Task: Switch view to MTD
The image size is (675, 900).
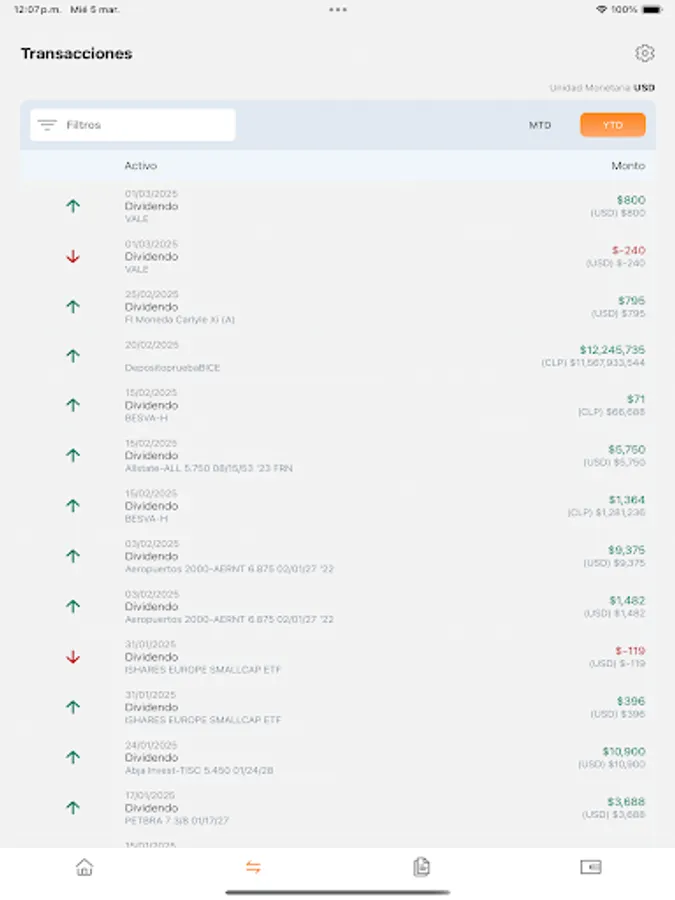Action: point(540,124)
